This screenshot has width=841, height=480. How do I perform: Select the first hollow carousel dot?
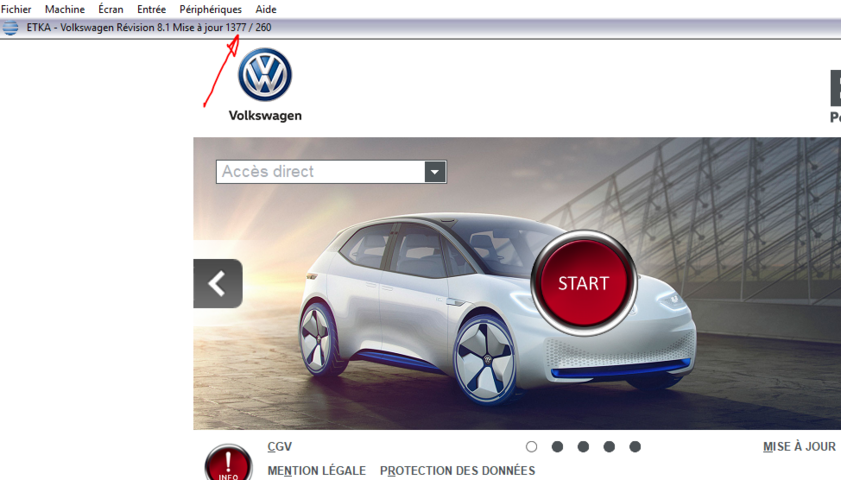coord(531,447)
